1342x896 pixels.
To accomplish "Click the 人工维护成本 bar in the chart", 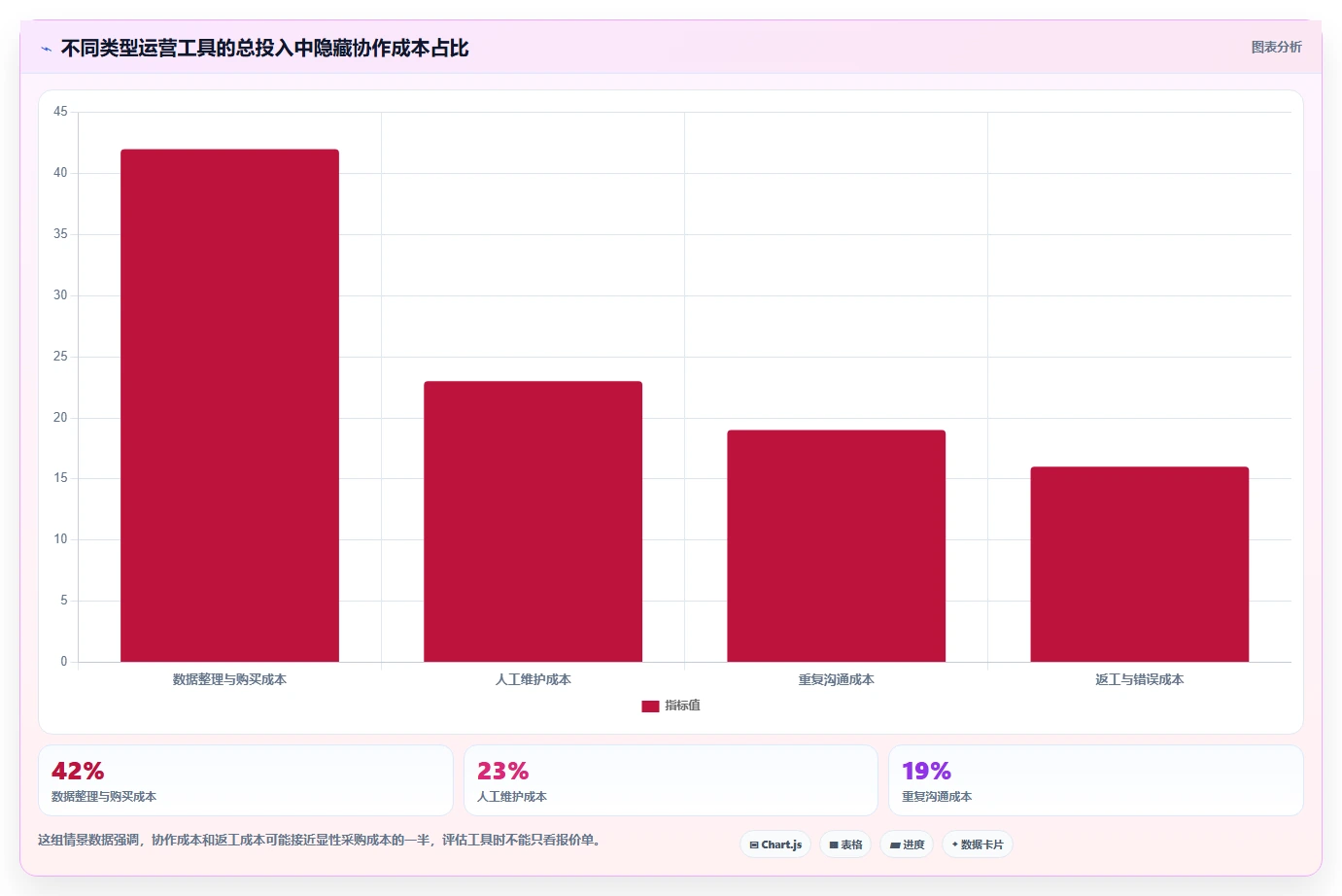I will 533,521.
